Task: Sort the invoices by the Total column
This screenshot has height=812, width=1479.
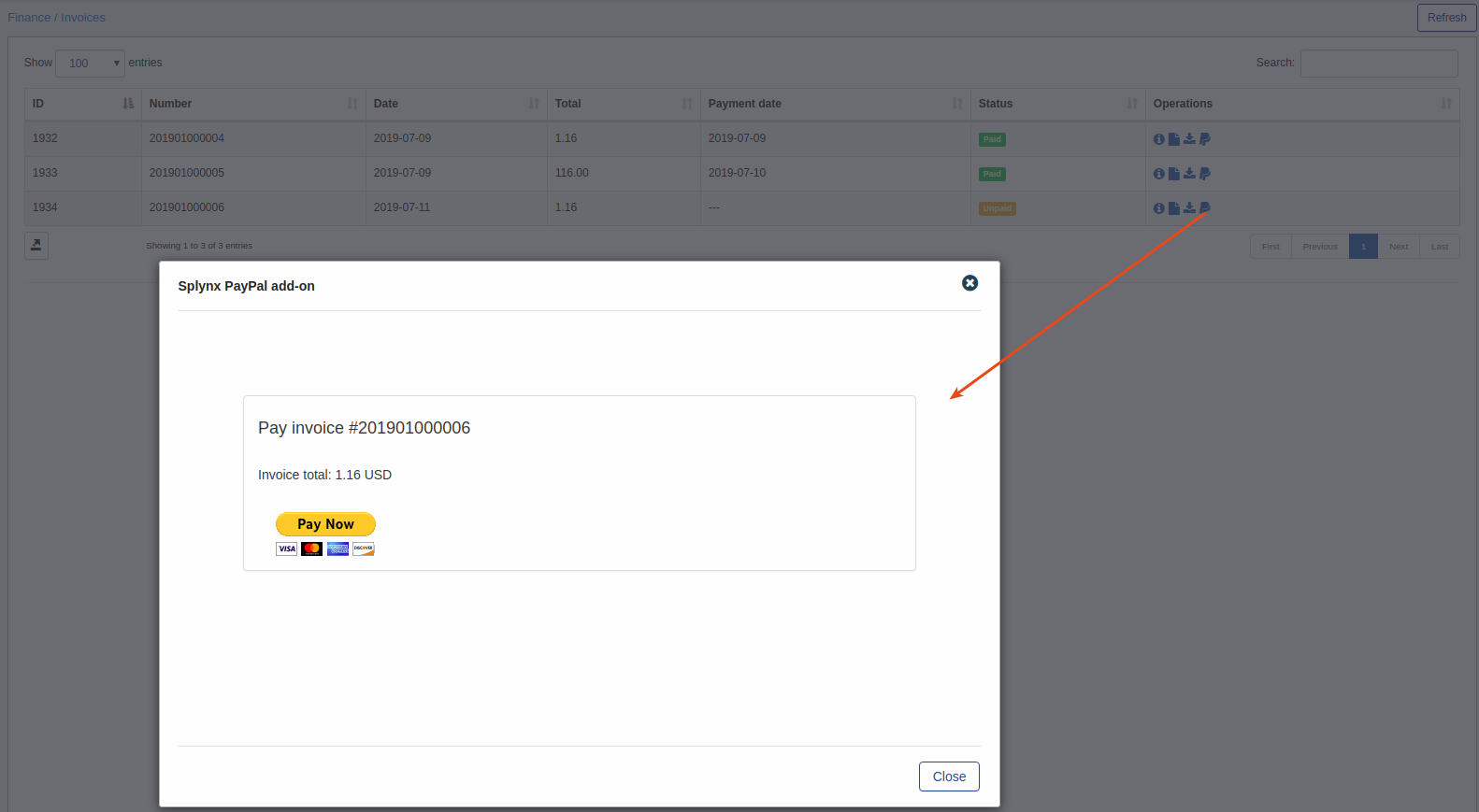Action: click(624, 104)
